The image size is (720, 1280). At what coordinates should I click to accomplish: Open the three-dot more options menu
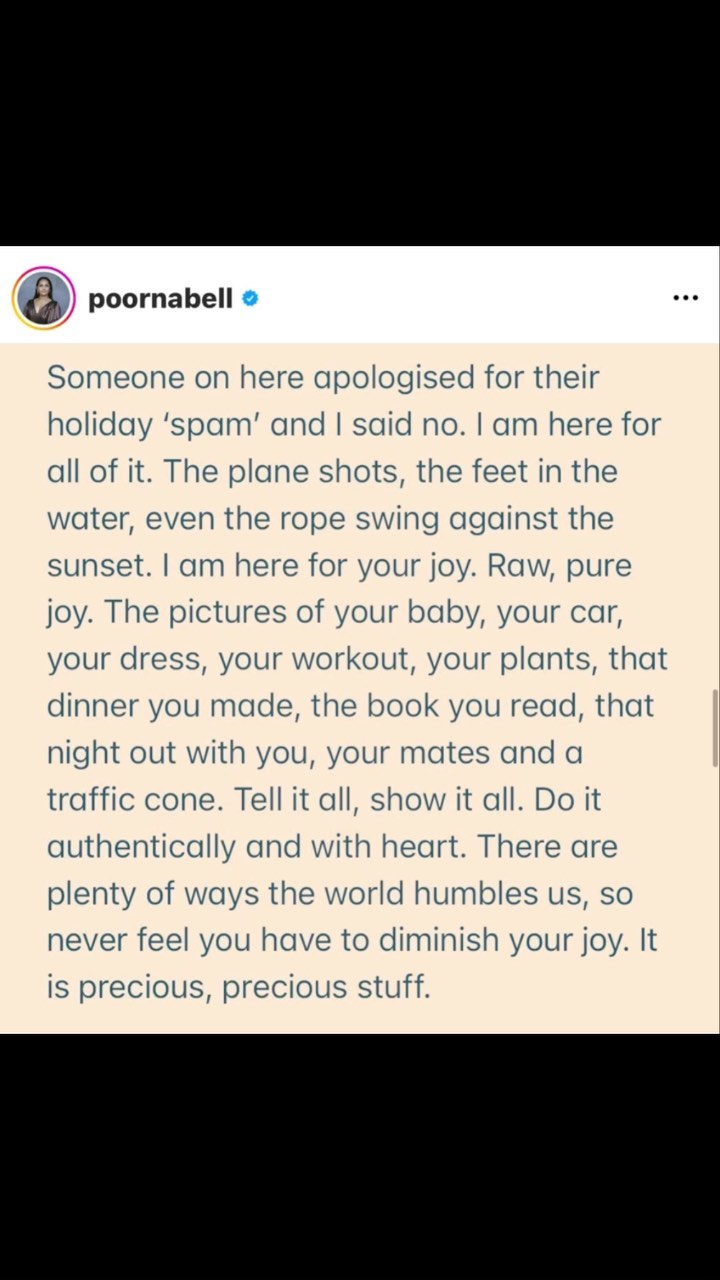tap(685, 298)
